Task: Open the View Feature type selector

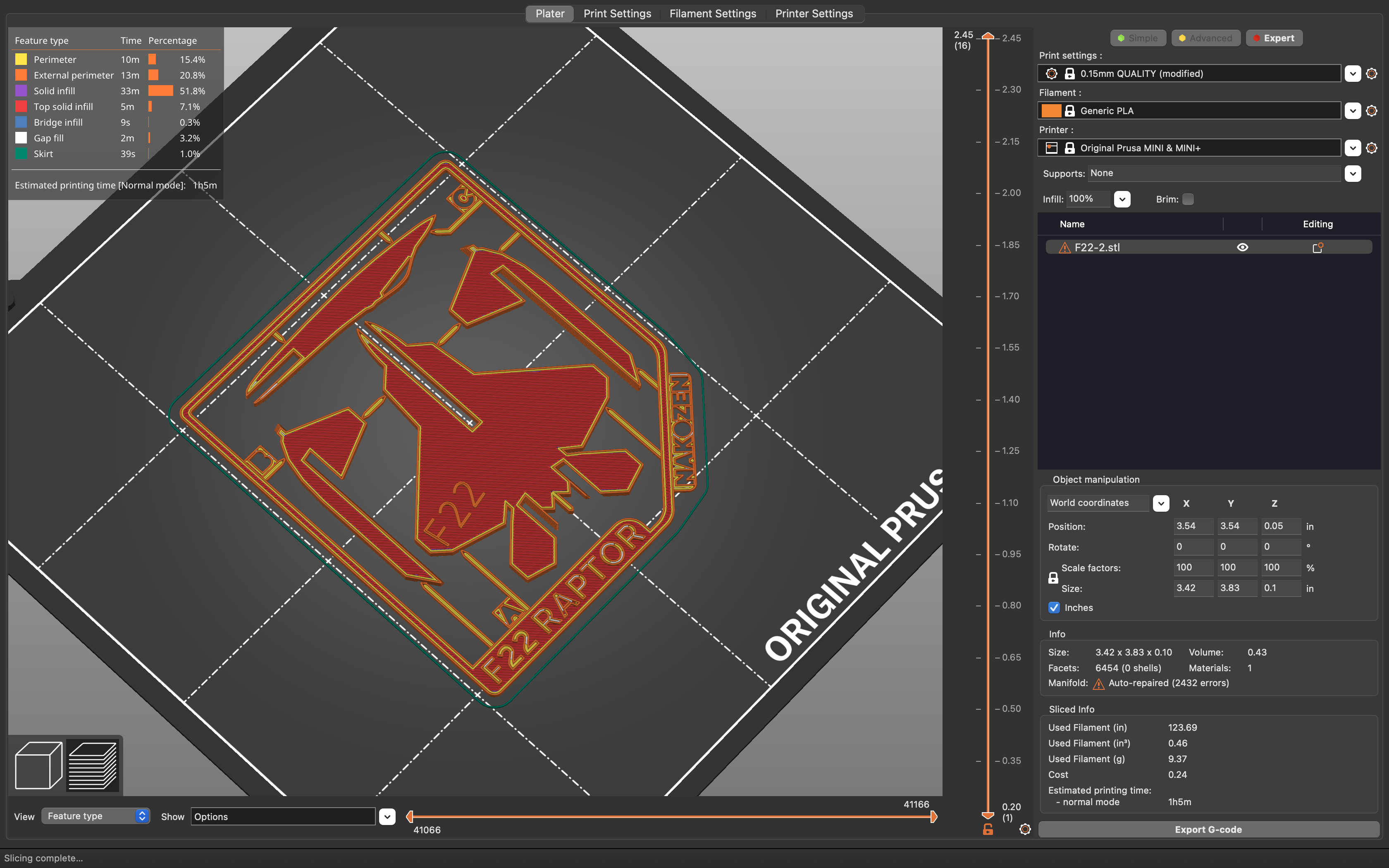Action: 95,816
